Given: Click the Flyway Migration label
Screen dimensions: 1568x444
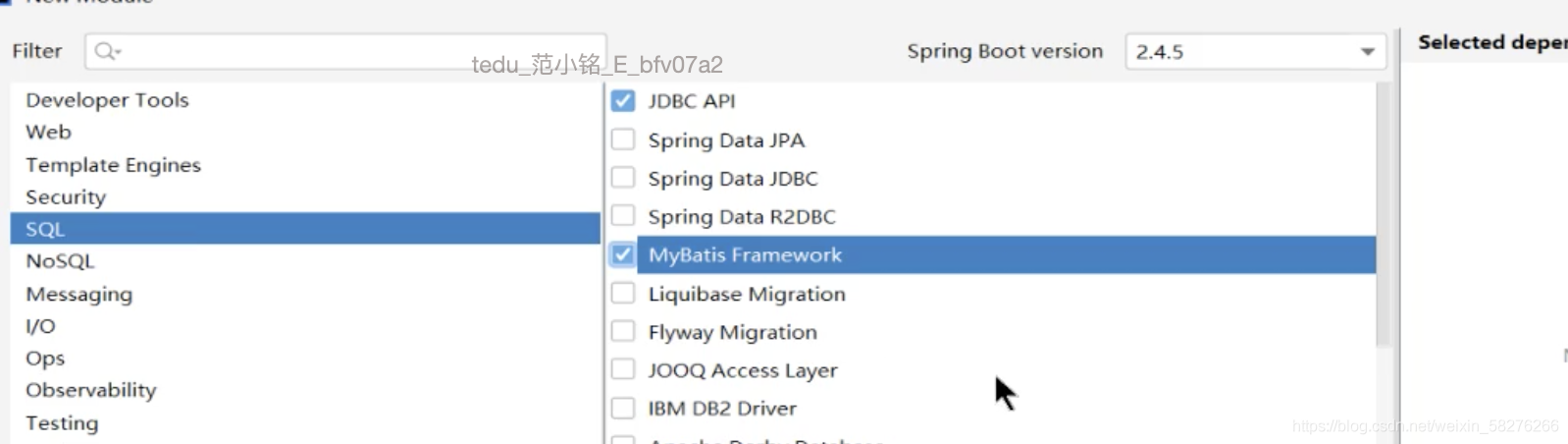Looking at the screenshot, I should [732, 332].
